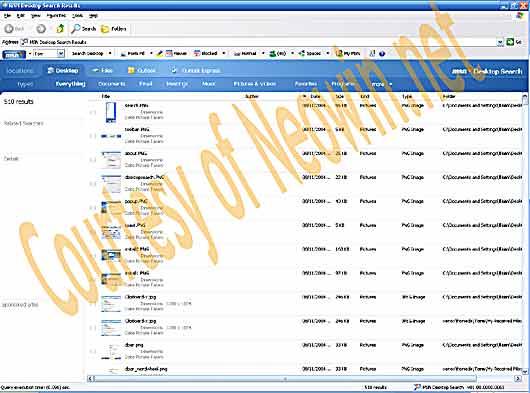Open the toolbar.PNG result thumbnail
The image size is (530, 393).
coord(111,136)
